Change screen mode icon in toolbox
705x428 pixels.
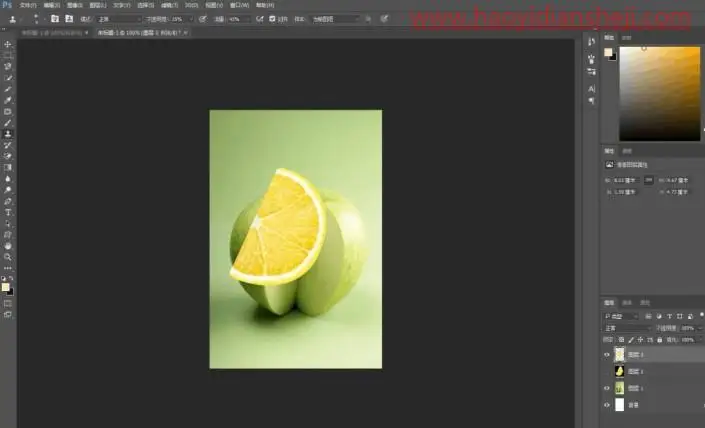coord(8,315)
